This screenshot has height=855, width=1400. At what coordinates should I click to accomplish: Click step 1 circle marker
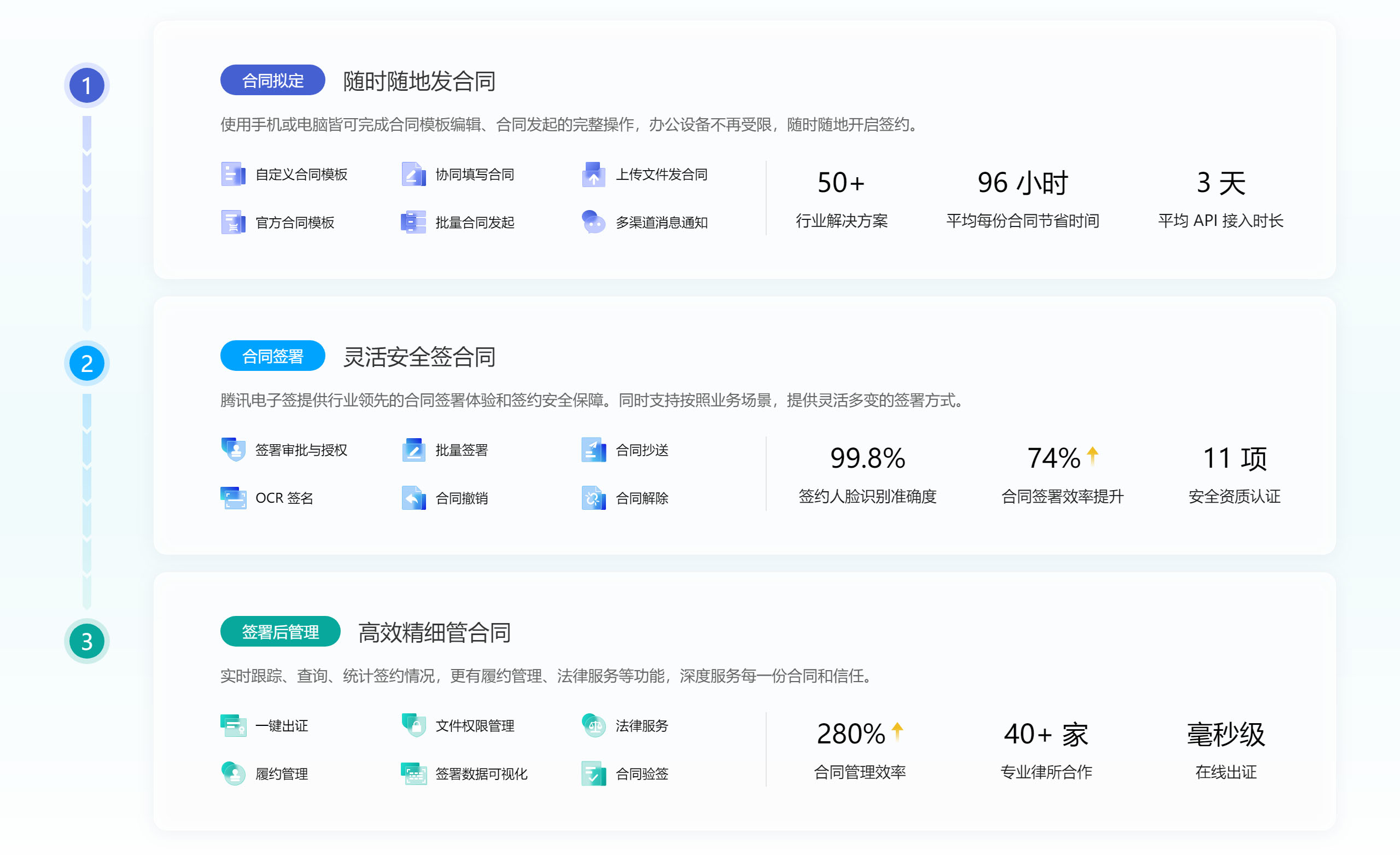(x=86, y=86)
